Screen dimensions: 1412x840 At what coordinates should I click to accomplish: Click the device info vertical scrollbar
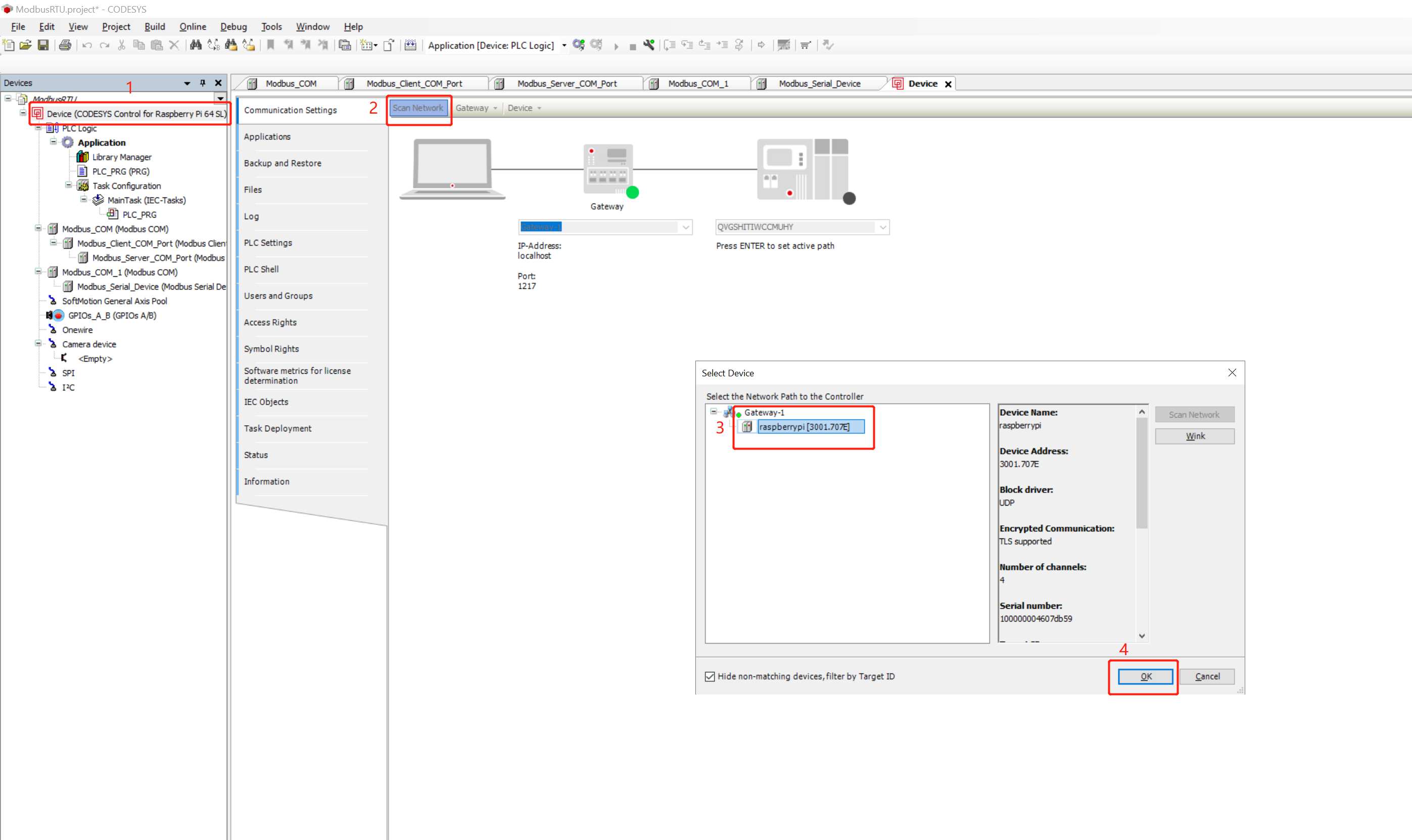[x=1142, y=473]
